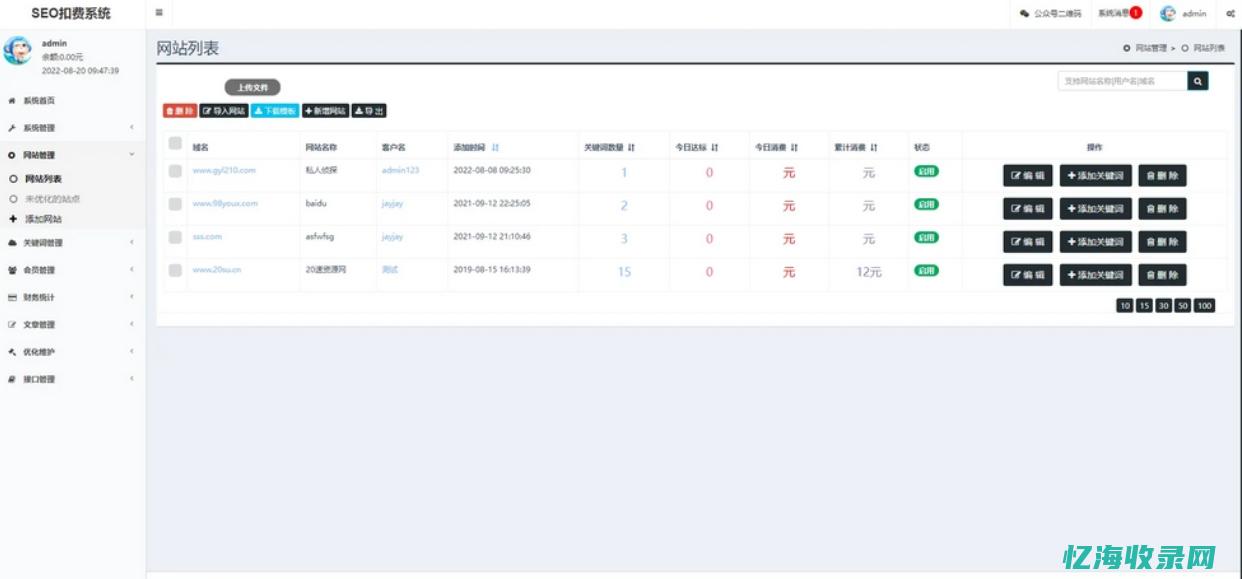This screenshot has width=1242, height=579.
Task: Click the admin avatar in top bar
Action: pyautogui.click(x=1167, y=14)
